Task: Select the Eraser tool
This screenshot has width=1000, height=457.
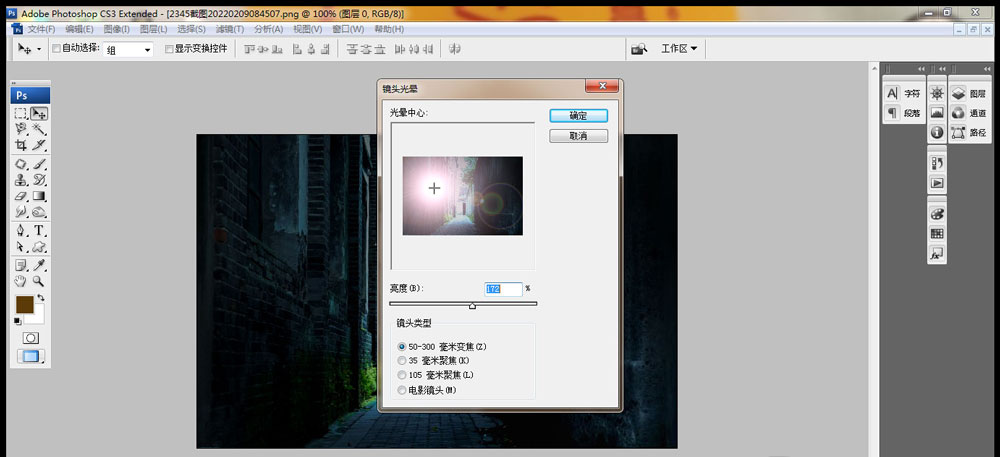Action: [21, 196]
